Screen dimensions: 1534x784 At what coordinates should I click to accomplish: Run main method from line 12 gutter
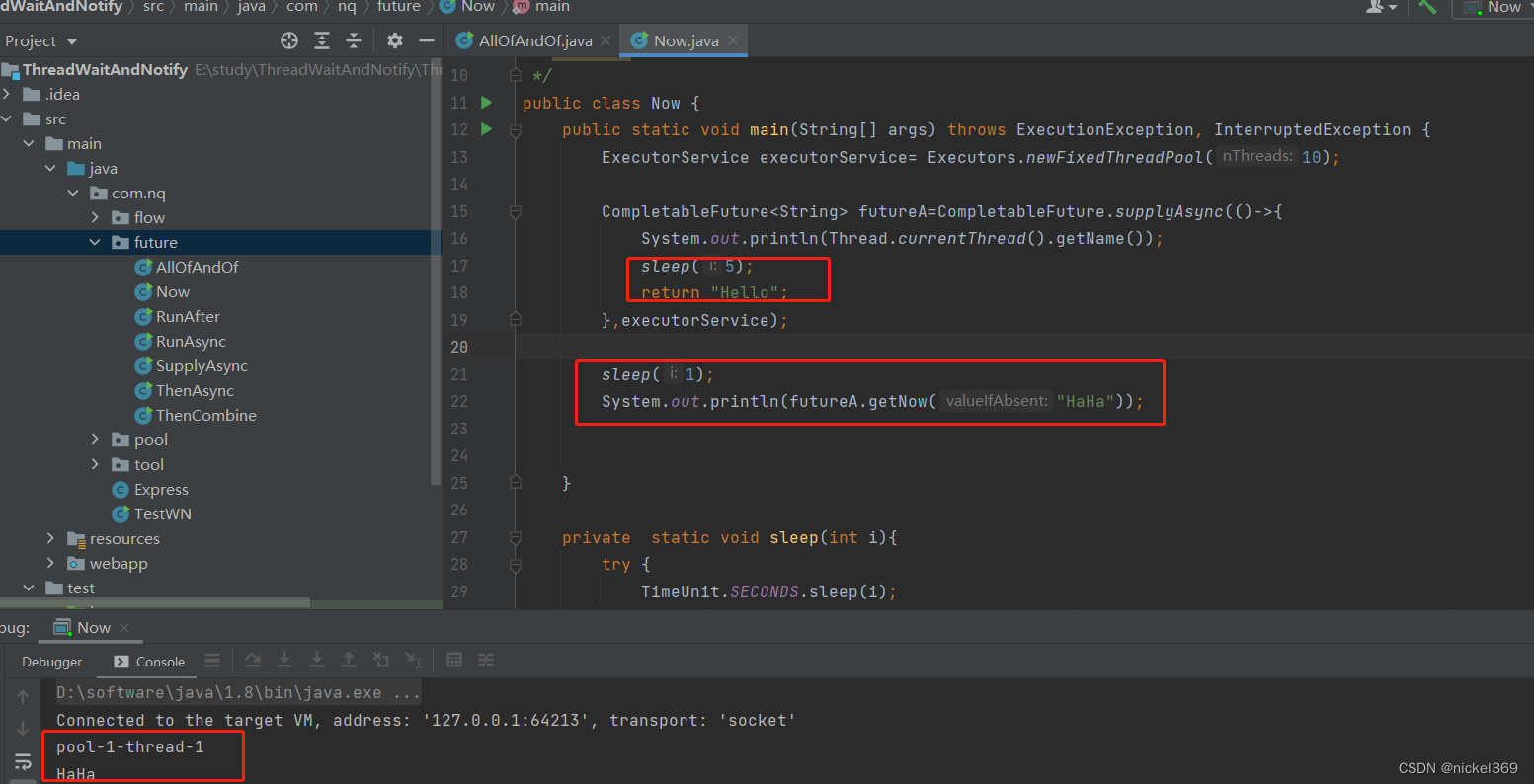click(x=486, y=129)
